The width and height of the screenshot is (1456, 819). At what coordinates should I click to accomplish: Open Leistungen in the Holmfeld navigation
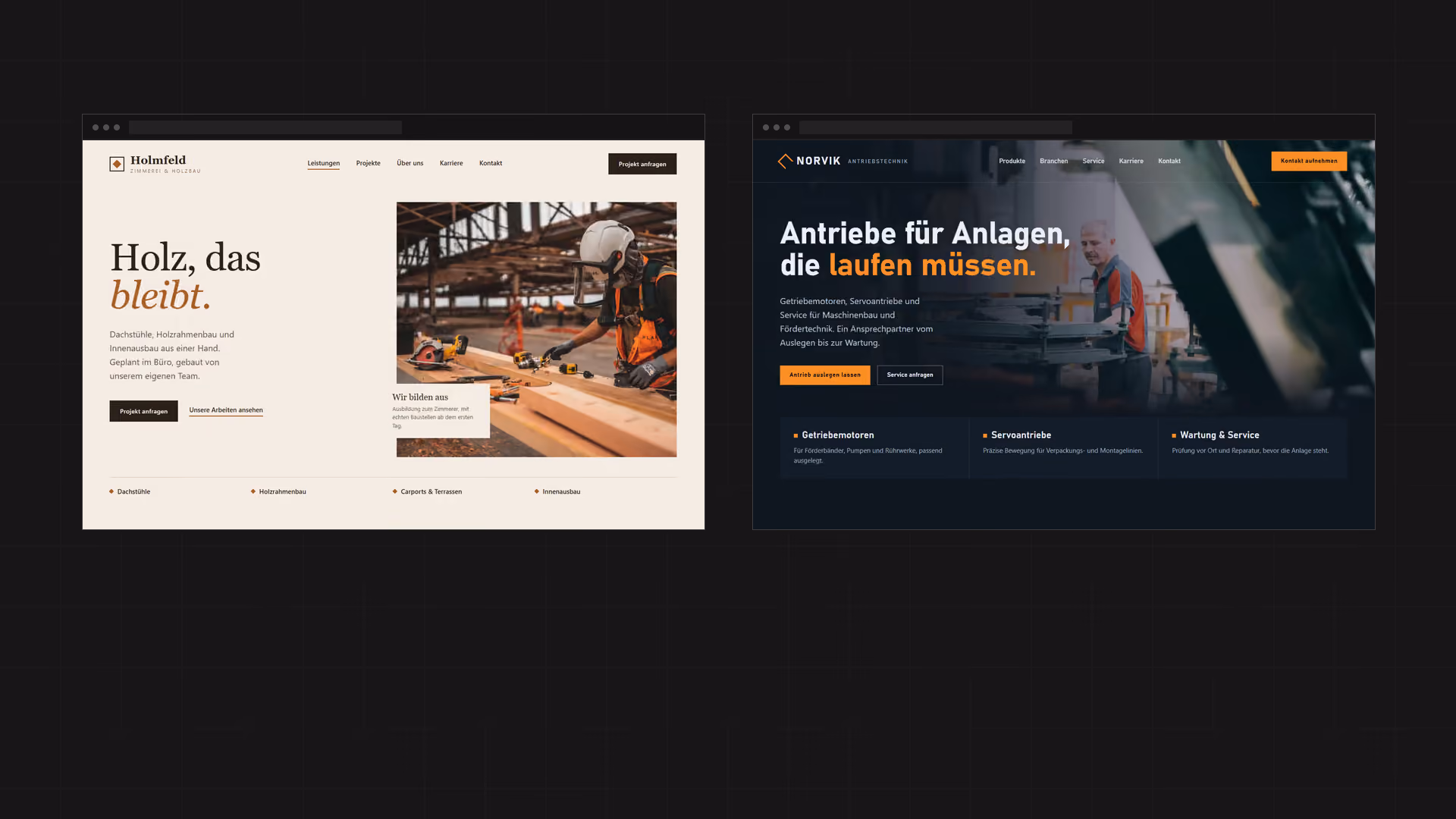tap(324, 163)
